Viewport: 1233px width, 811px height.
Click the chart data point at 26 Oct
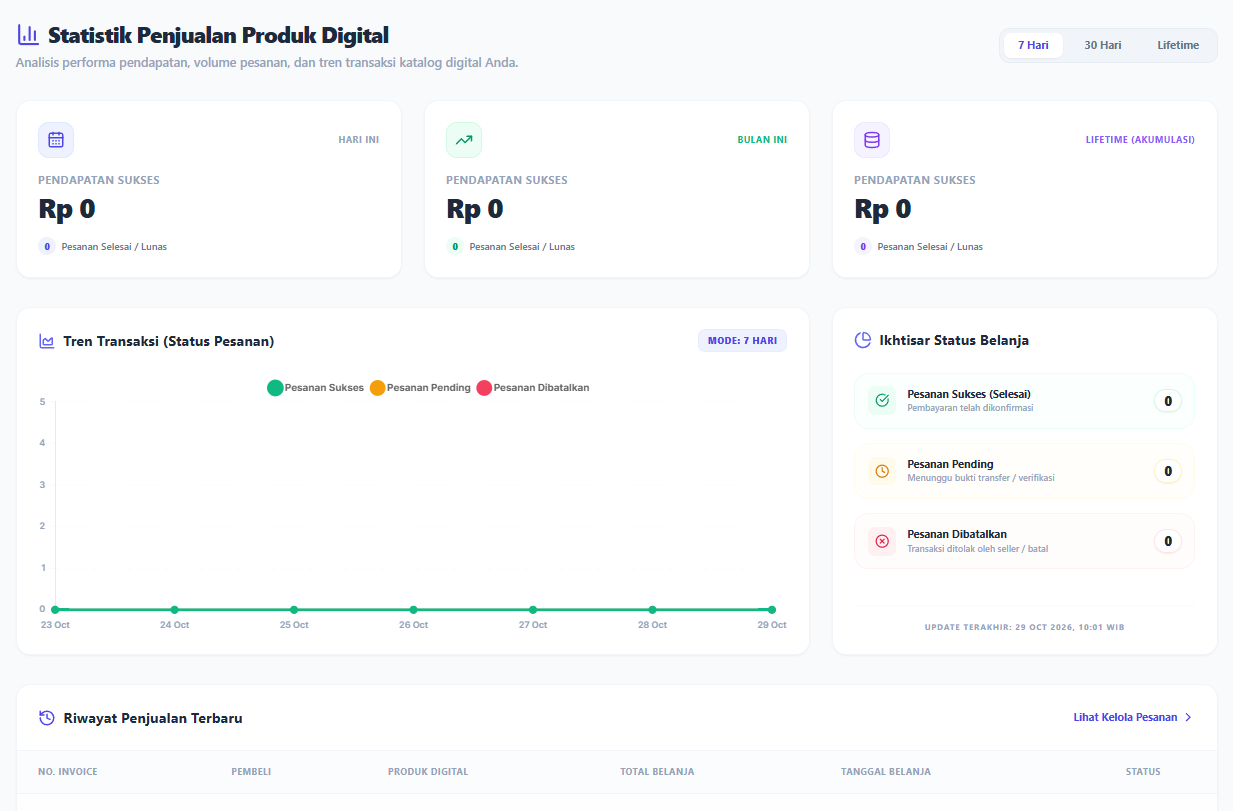[413, 609]
